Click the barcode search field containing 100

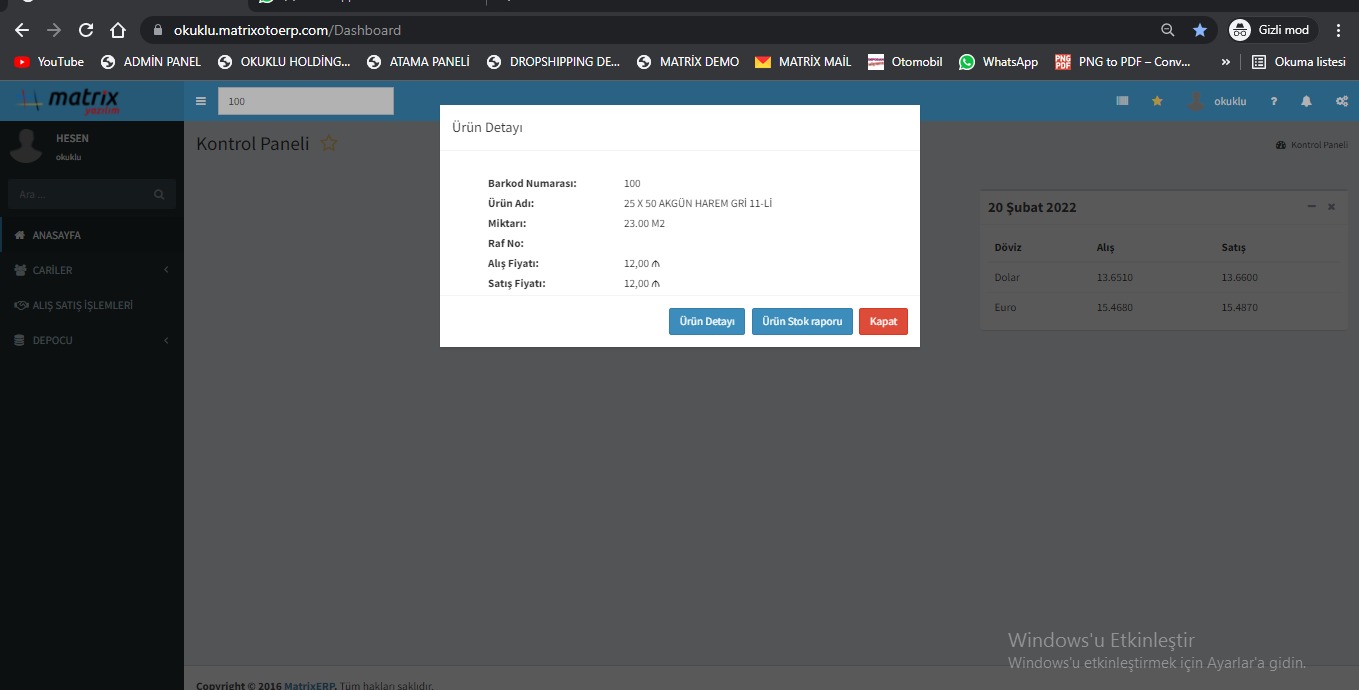[305, 101]
